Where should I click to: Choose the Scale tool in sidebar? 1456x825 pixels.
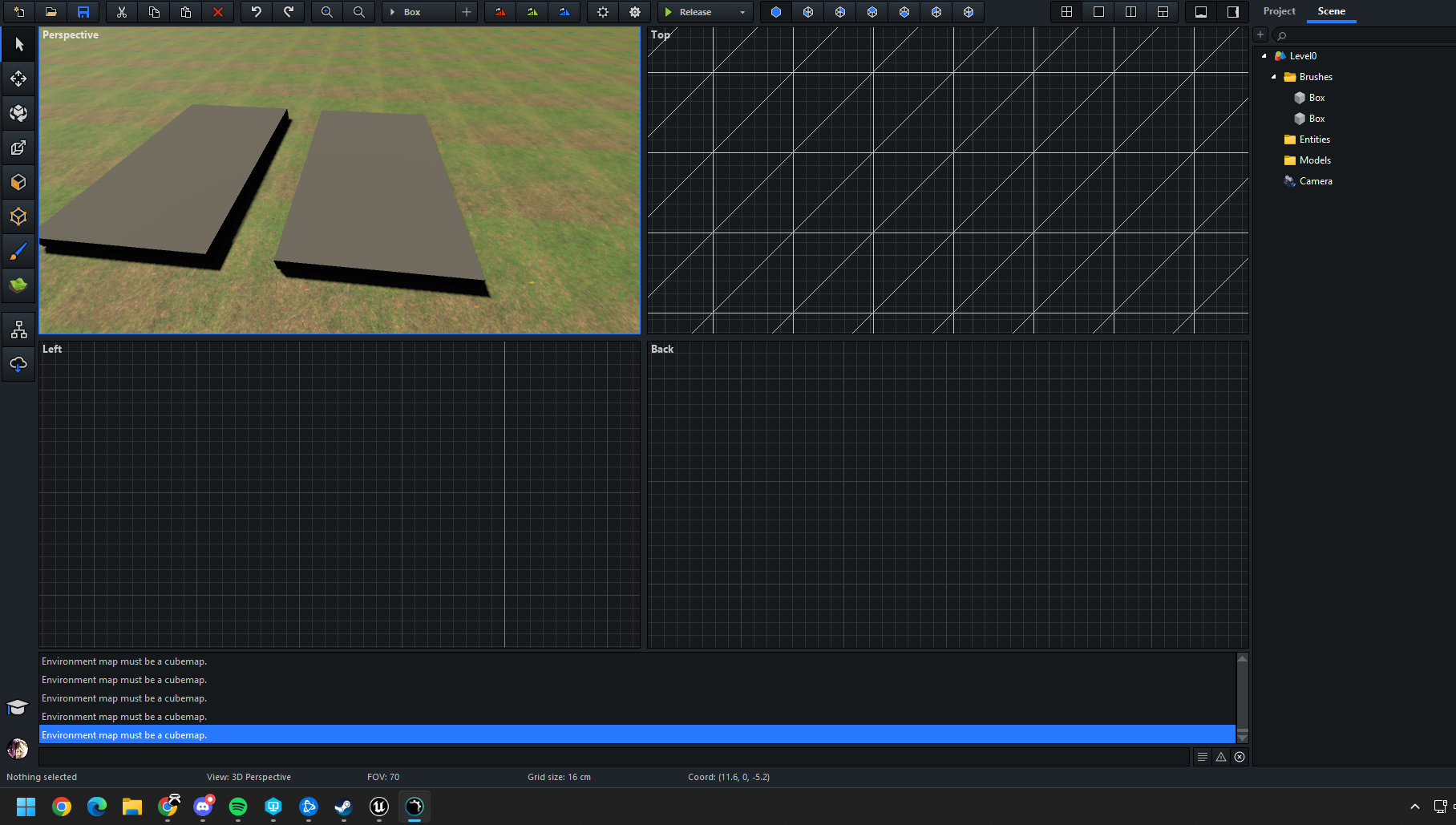point(18,148)
